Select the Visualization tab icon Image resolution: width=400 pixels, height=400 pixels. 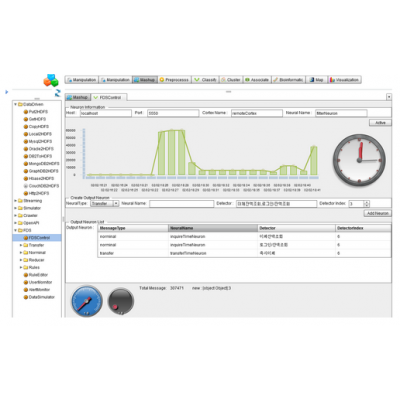(332, 80)
